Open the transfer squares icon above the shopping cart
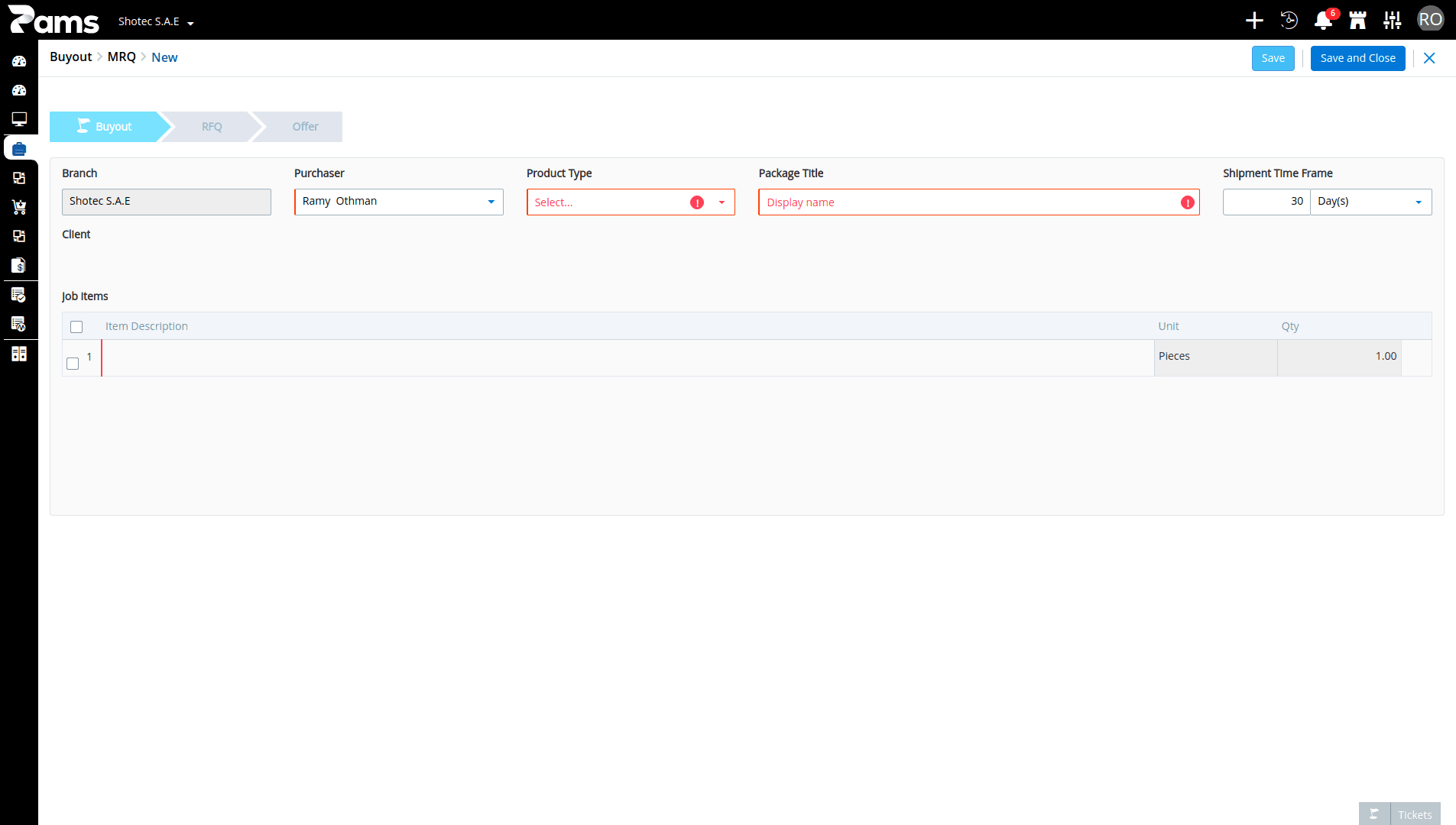Viewport: 1456px width, 825px height. tap(19, 178)
